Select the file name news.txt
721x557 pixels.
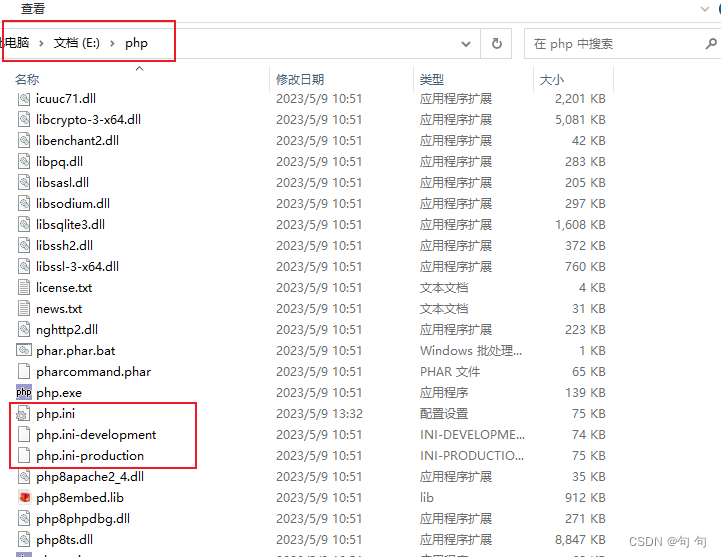(x=59, y=309)
